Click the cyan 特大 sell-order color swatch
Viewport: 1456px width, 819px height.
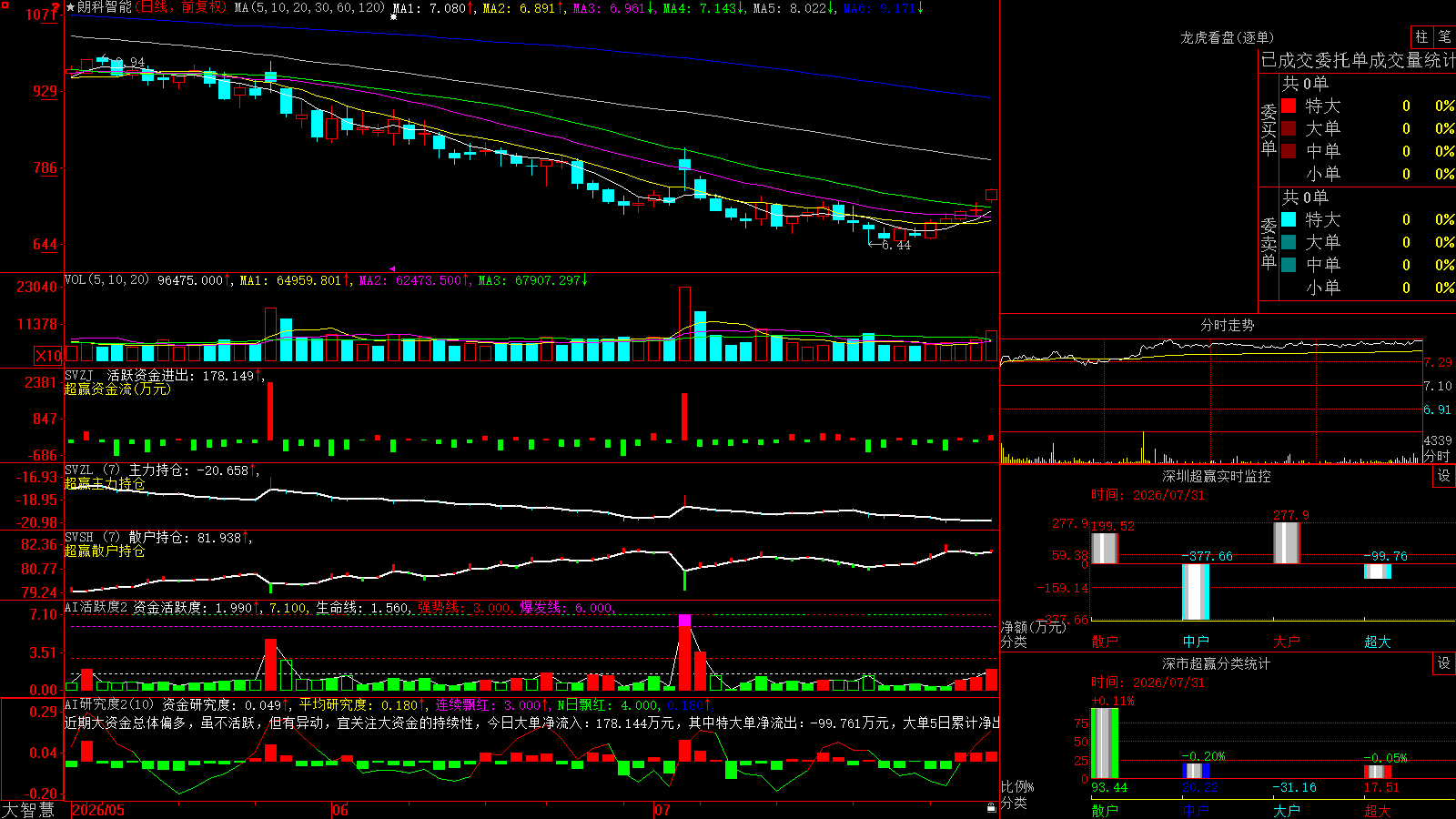pos(1289,219)
